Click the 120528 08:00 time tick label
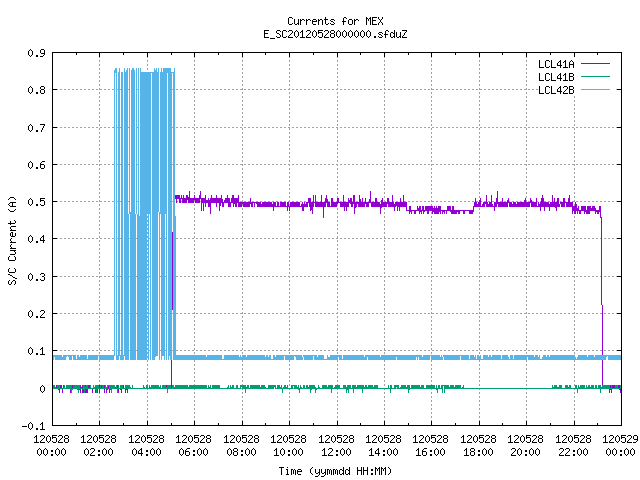The image size is (640, 480). coord(241,446)
